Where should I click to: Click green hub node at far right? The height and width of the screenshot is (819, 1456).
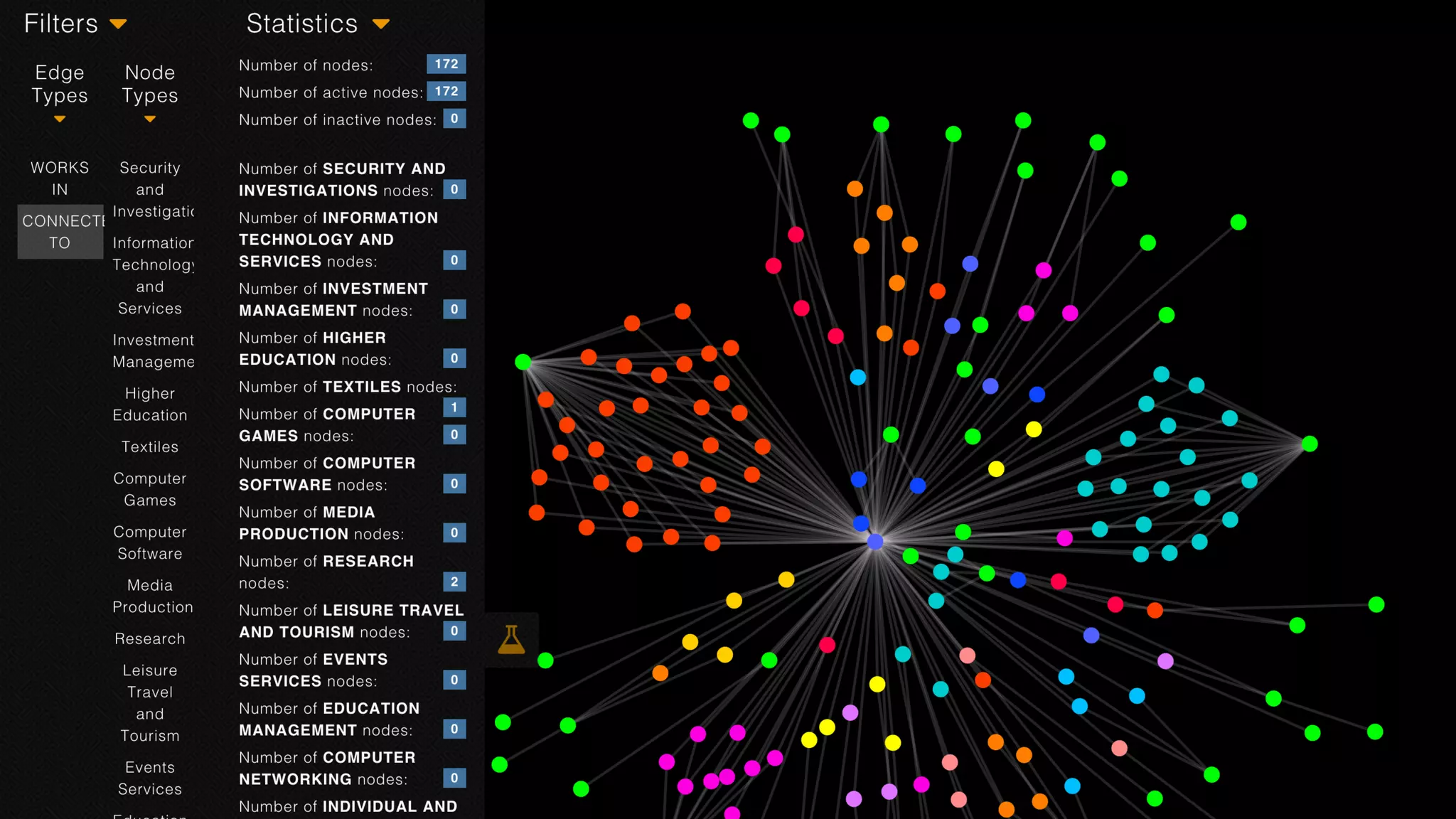click(1310, 444)
